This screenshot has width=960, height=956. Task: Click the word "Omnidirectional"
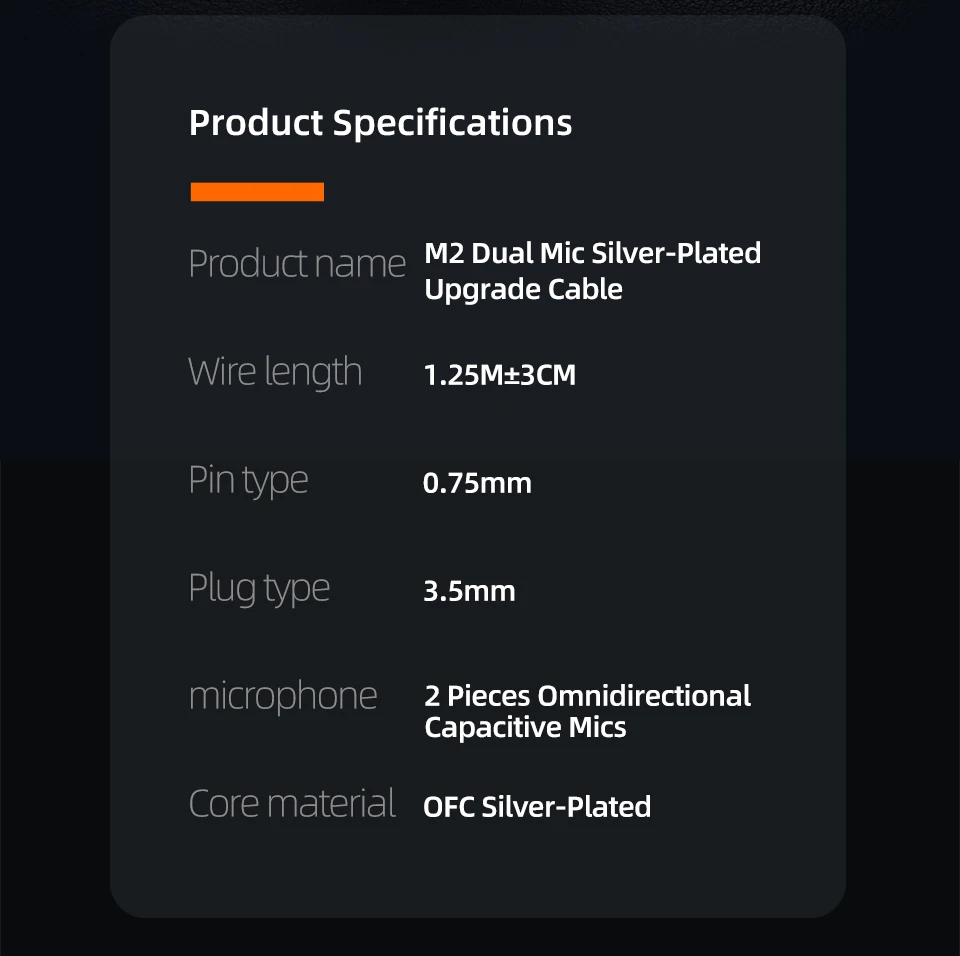click(x=644, y=696)
